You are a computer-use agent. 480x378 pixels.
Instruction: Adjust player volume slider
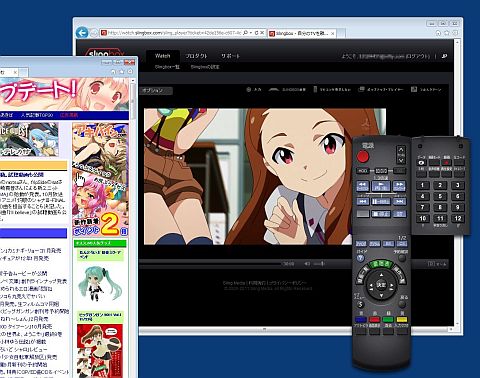319,264
